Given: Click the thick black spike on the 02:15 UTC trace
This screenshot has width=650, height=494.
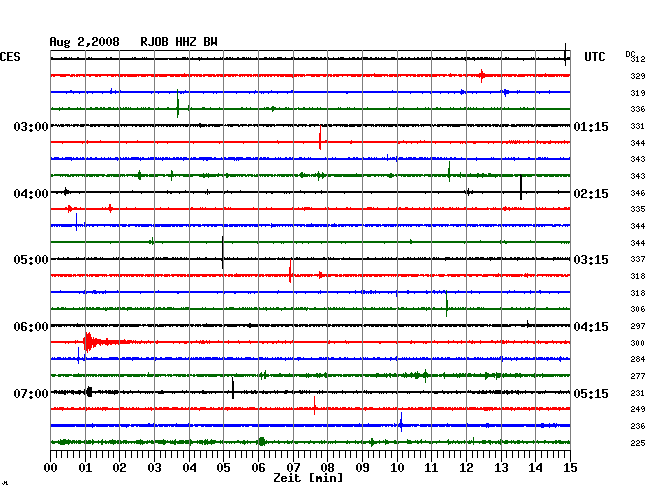Looking at the screenshot, I should [x=521, y=187].
